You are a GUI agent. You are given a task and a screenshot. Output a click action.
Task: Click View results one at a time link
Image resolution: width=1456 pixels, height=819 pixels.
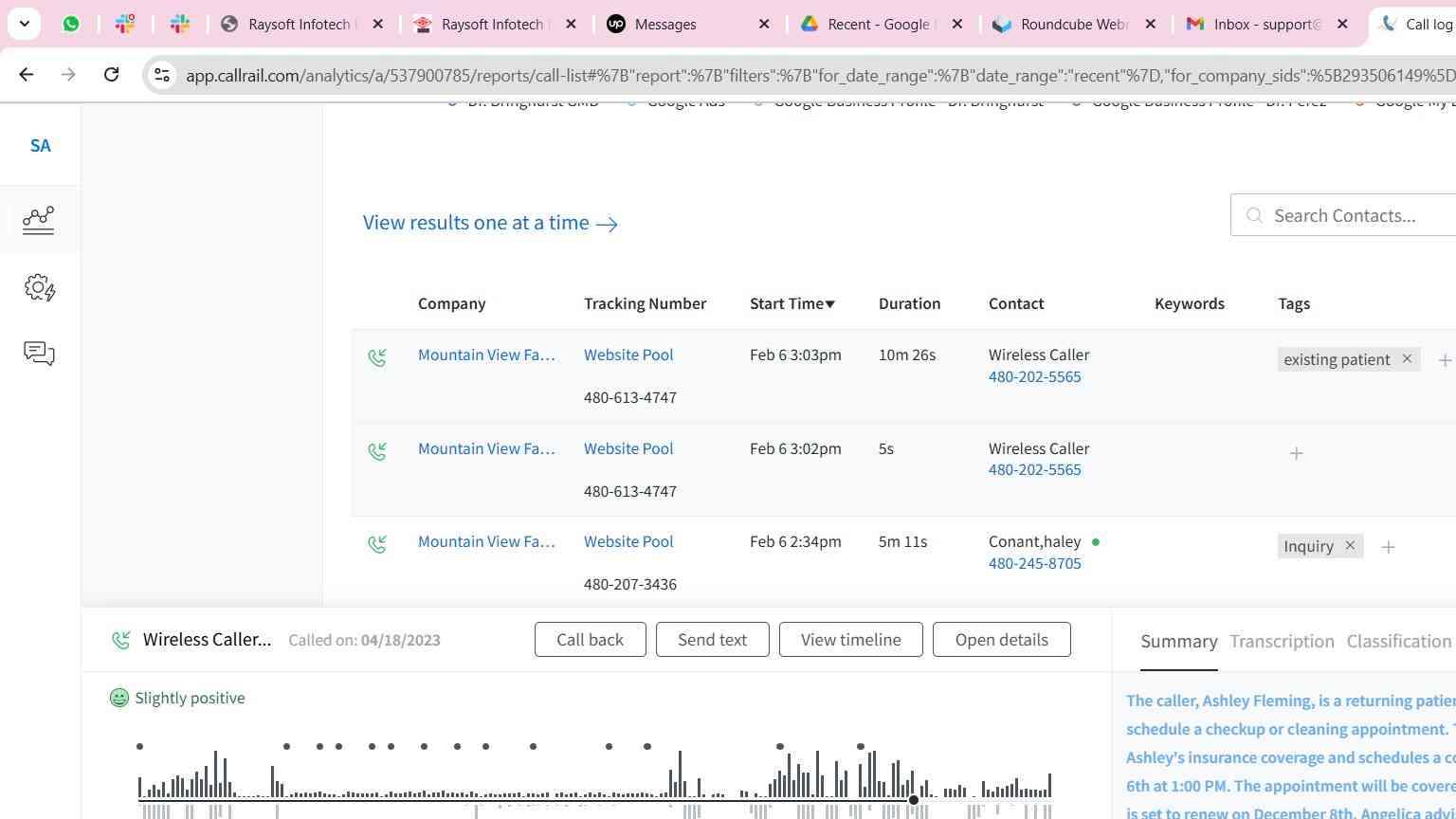[x=490, y=223]
